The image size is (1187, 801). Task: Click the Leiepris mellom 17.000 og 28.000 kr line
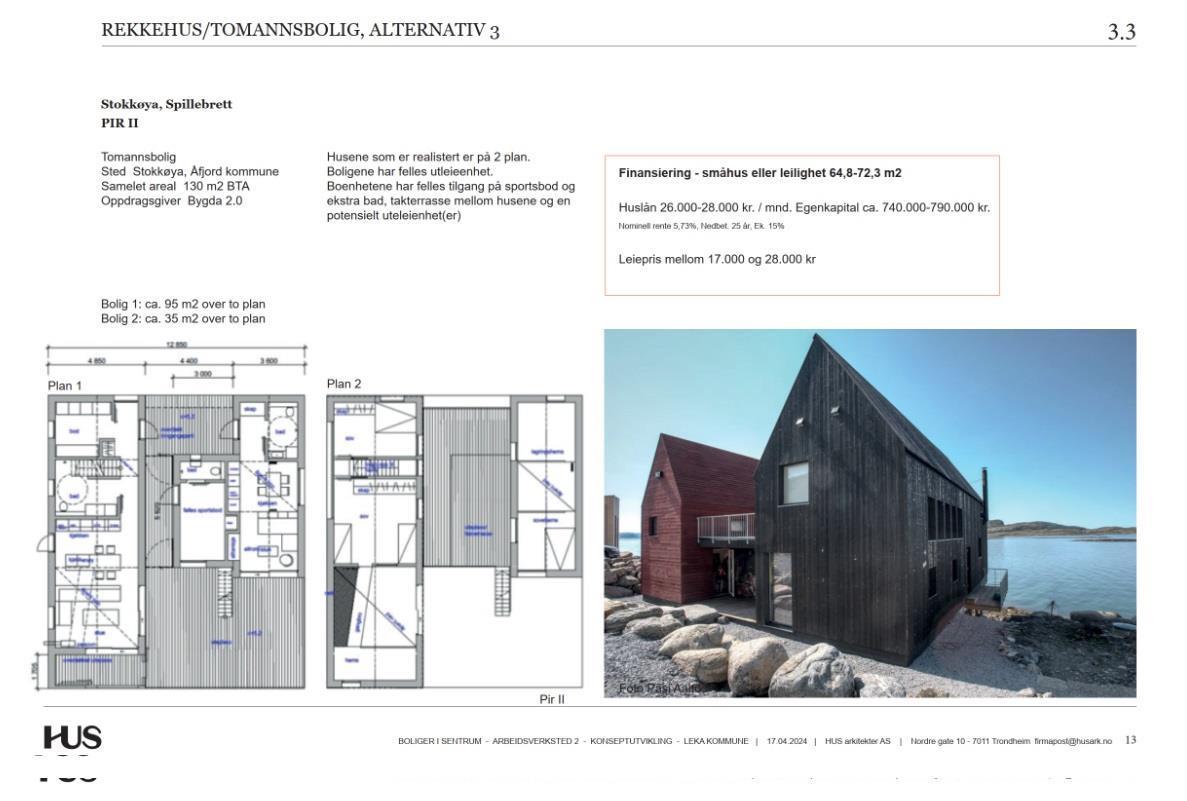click(717, 259)
